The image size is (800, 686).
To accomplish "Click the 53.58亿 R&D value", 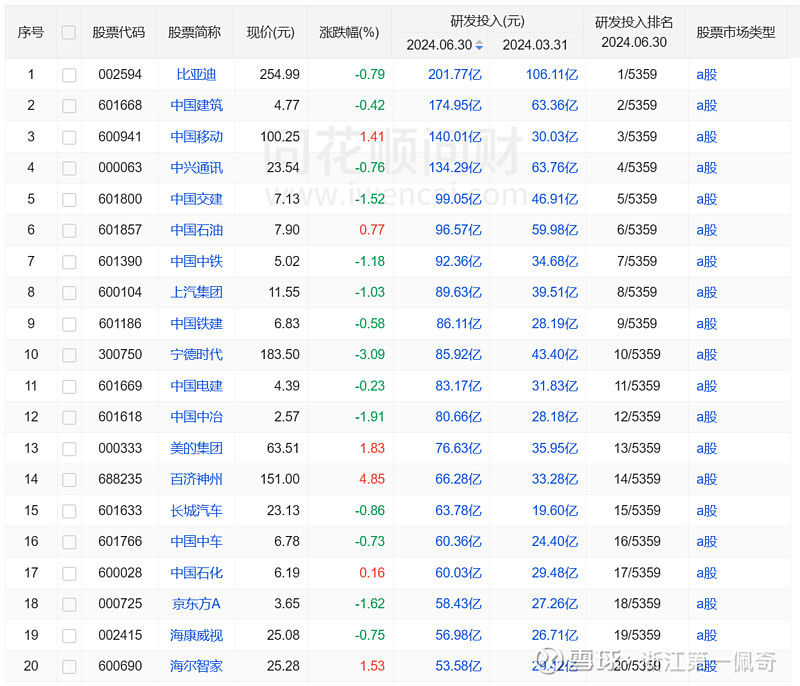I will (458, 666).
